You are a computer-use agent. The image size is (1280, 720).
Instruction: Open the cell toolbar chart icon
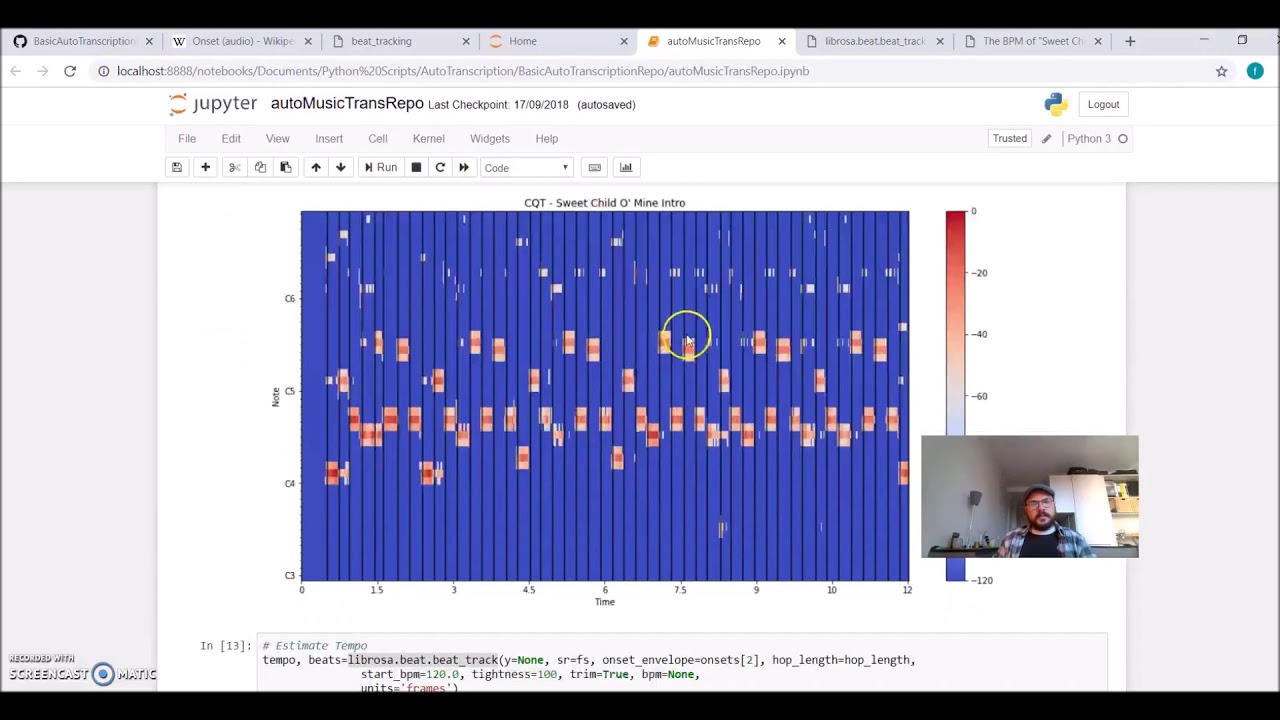point(626,168)
